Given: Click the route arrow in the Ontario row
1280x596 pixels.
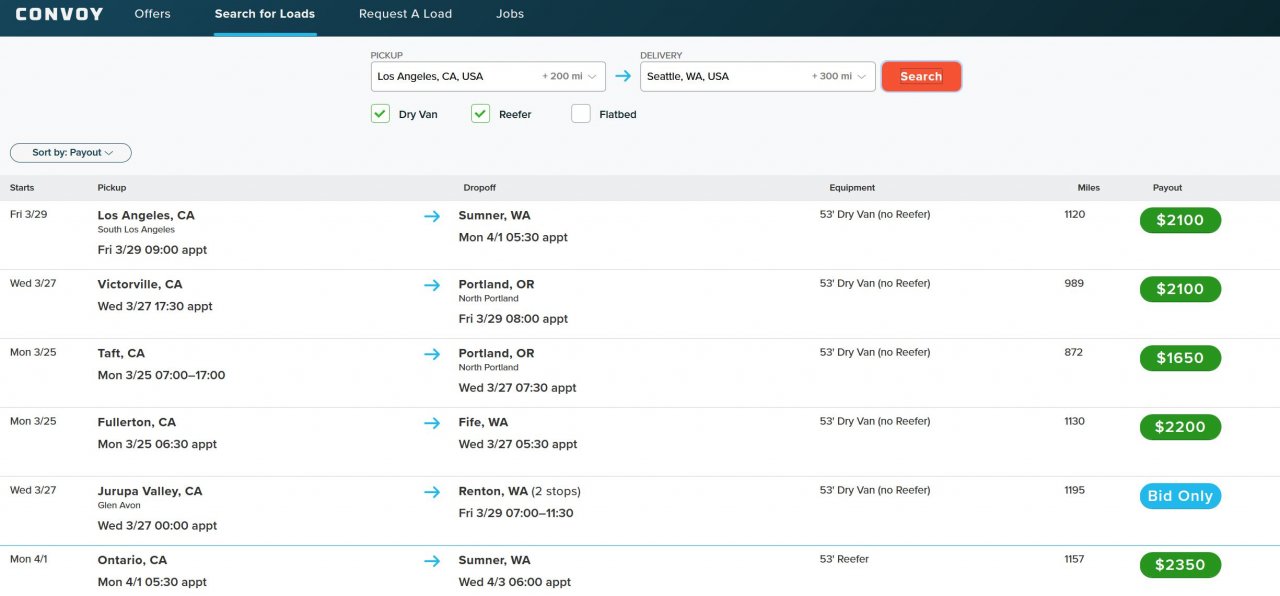Looking at the screenshot, I should 432,561.
